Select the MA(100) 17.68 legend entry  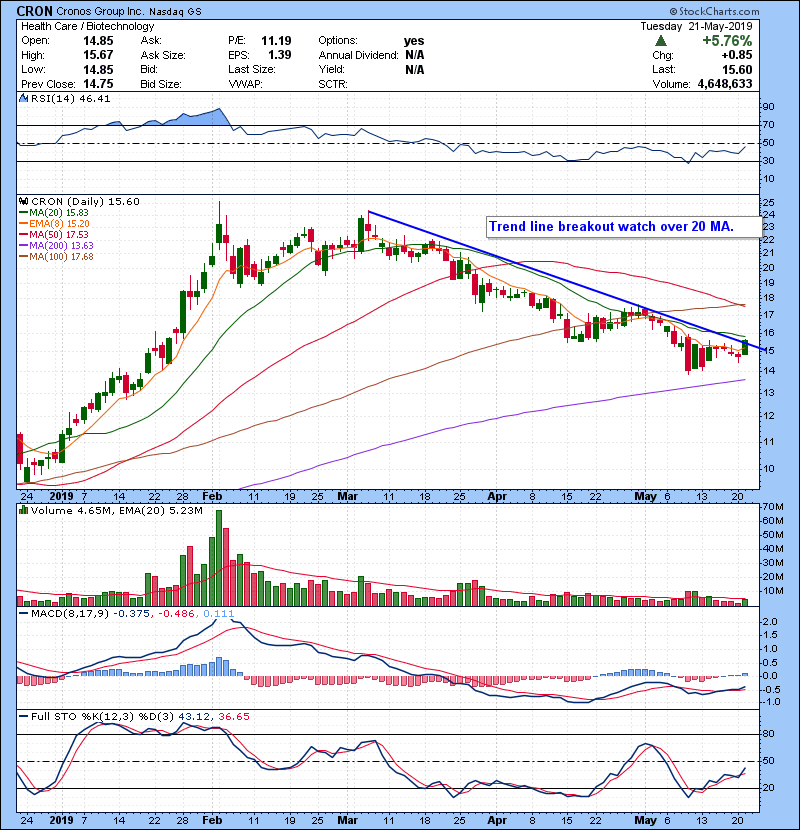[x=56, y=257]
